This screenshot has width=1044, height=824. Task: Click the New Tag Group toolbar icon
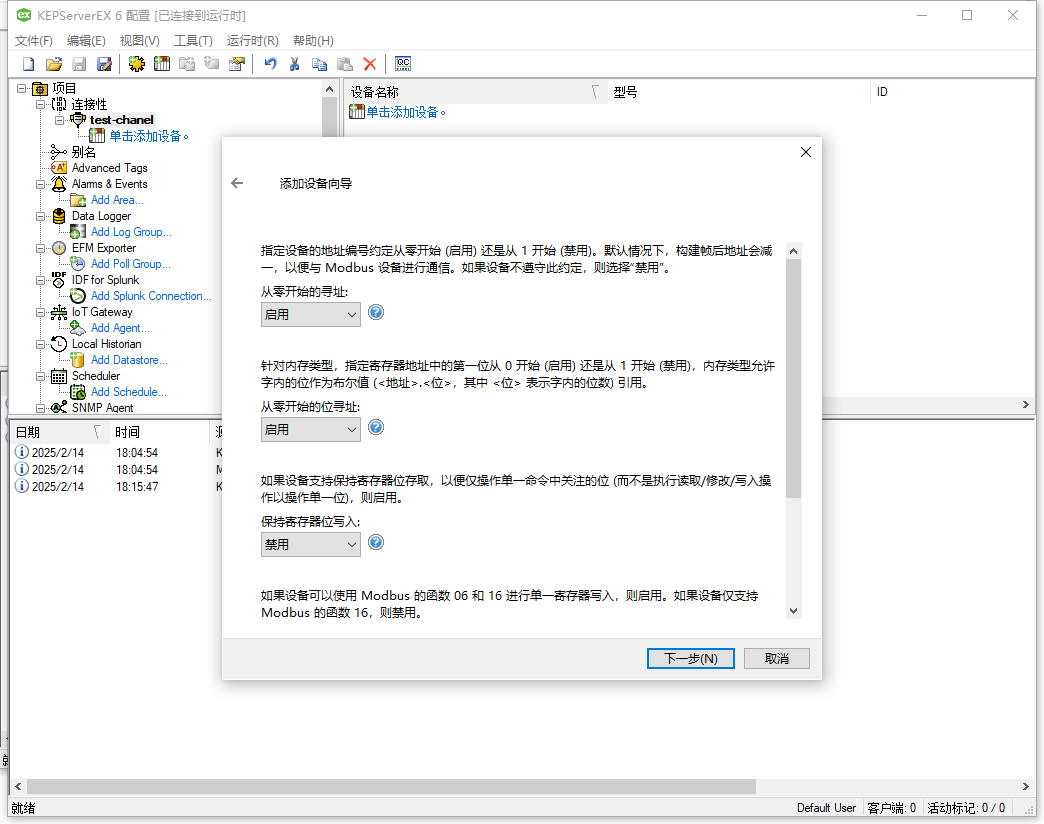[187, 64]
